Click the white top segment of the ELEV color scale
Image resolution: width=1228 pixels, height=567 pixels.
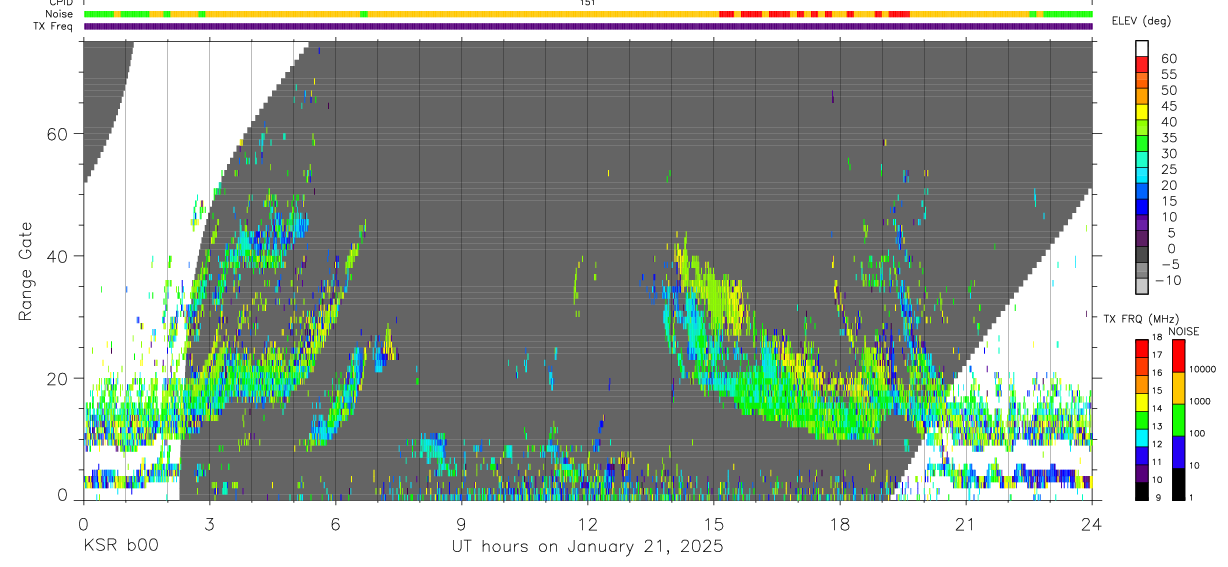[1142, 49]
